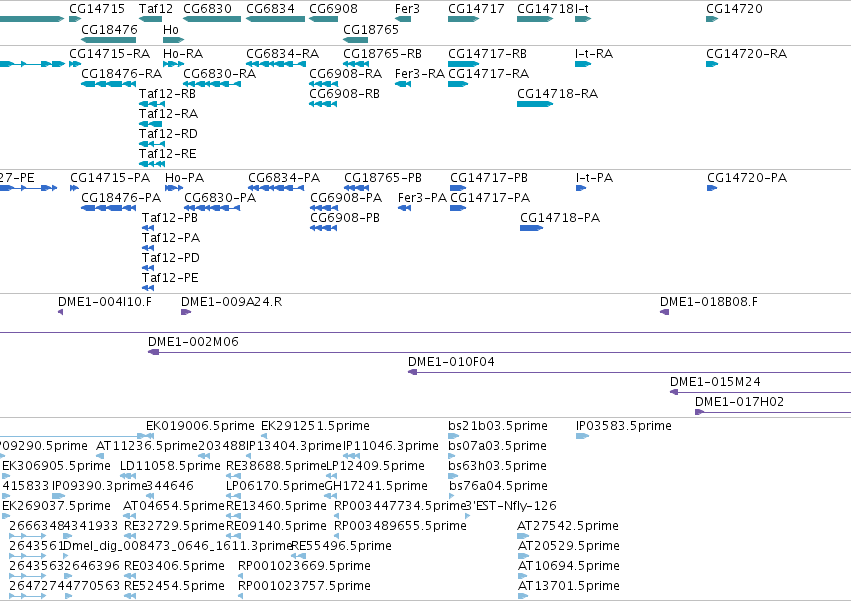851x601 pixels.
Task: Select protein CG14715-PA
Action: coord(110,178)
